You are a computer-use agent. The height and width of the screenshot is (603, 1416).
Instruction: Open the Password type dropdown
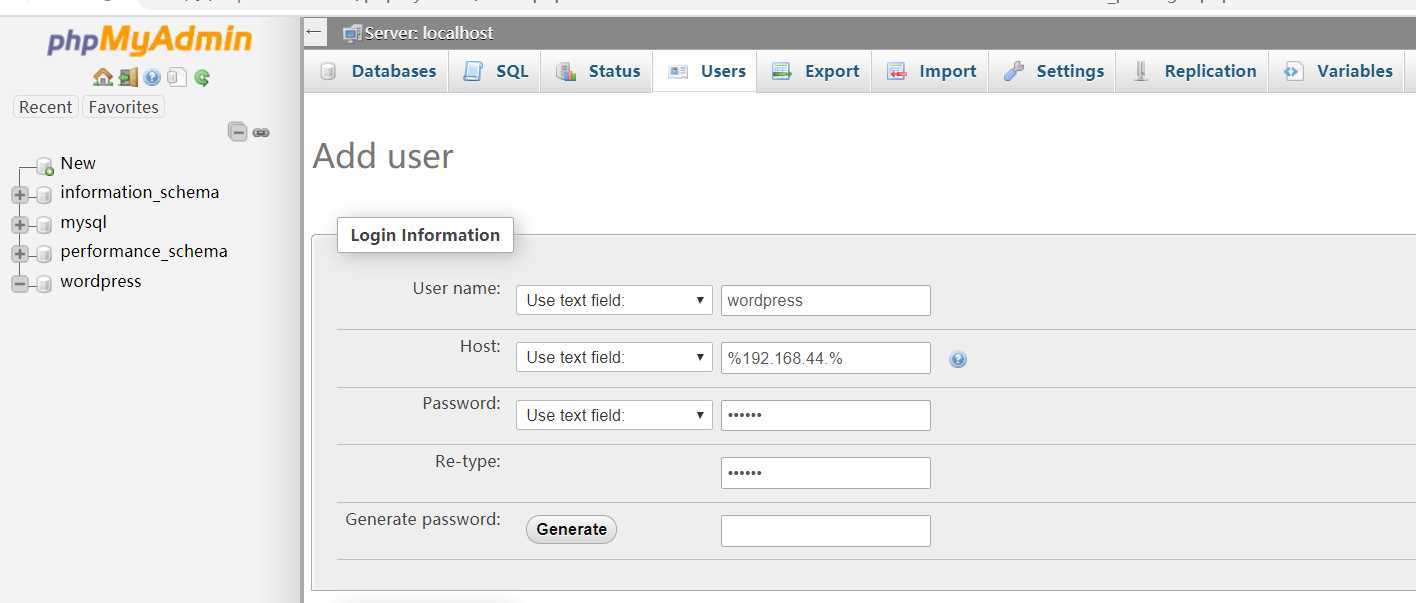point(614,415)
